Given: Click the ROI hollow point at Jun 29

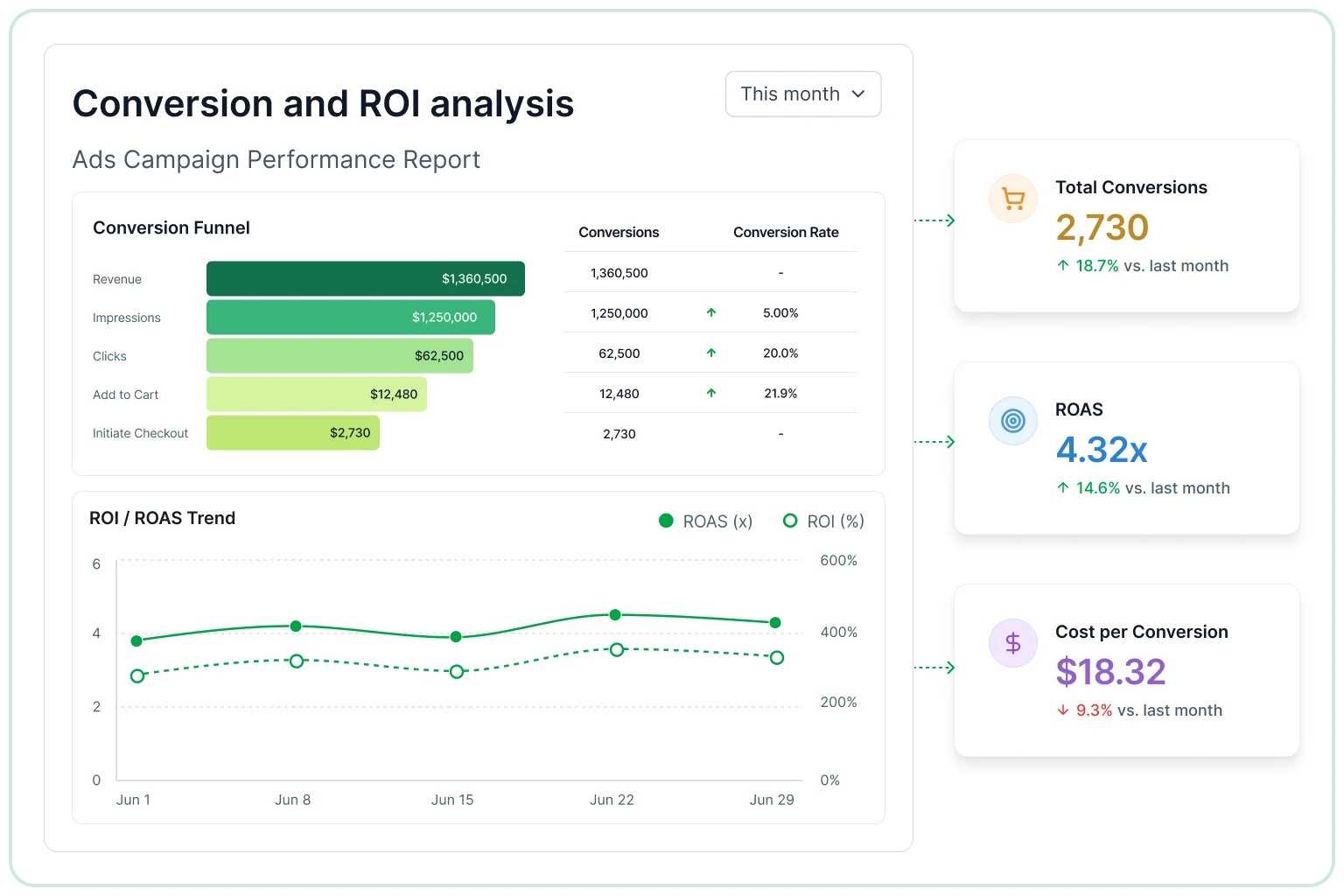Looking at the screenshot, I should click(777, 657).
